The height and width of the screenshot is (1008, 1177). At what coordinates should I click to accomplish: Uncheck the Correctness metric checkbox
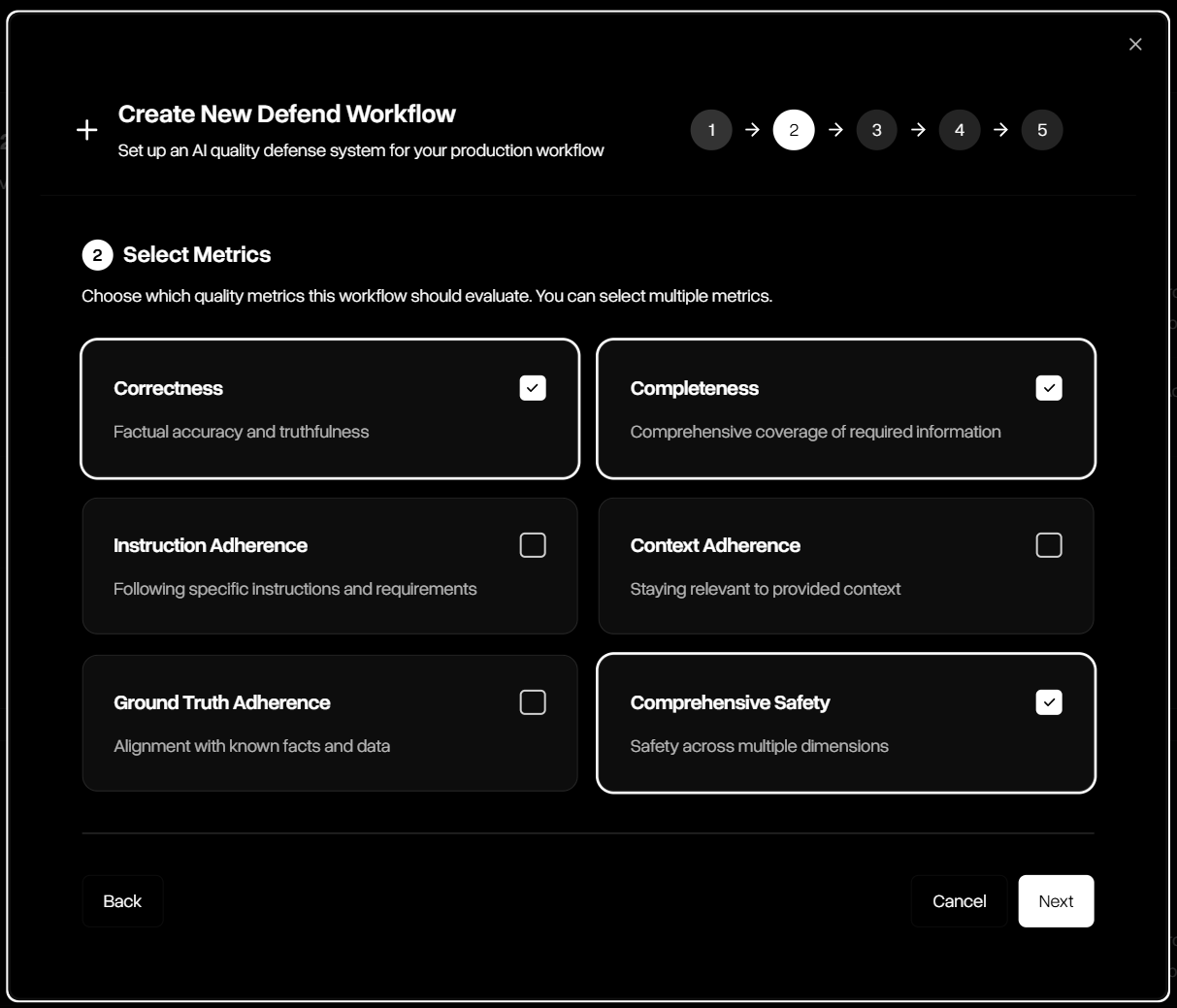[x=532, y=387]
